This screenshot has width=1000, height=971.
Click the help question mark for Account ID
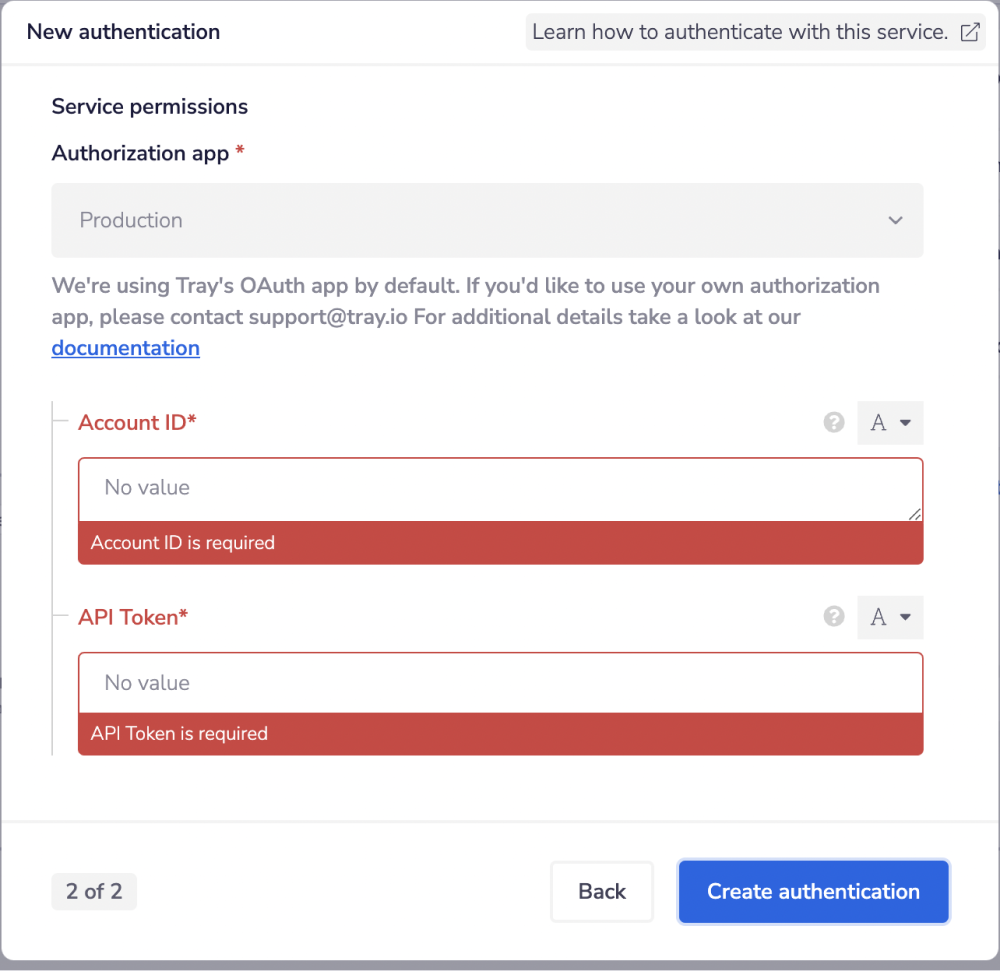[834, 422]
